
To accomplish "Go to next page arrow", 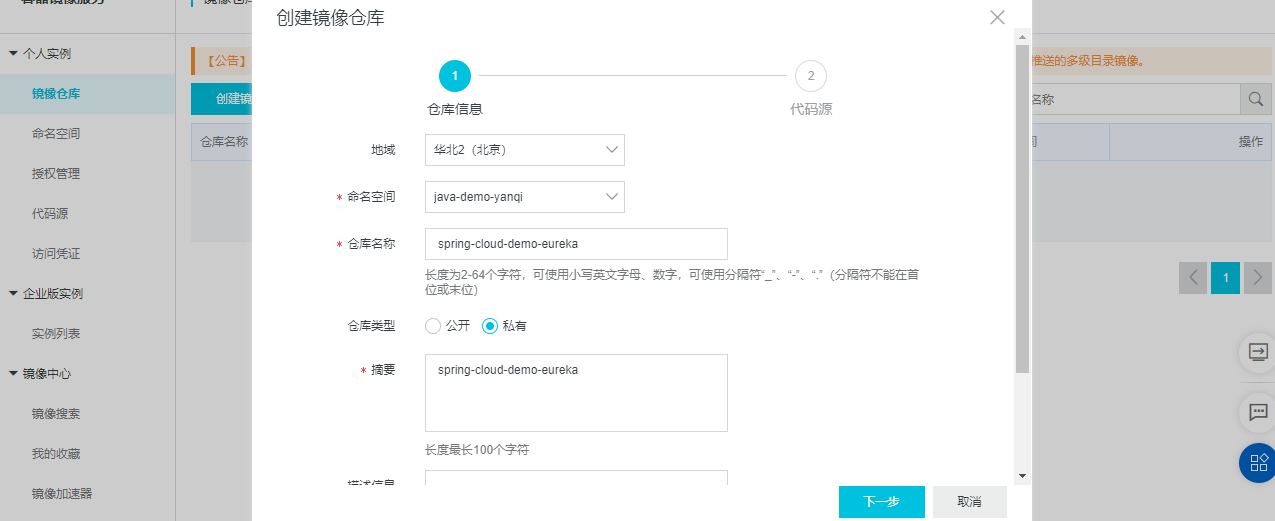I will pyautogui.click(x=1257, y=277).
